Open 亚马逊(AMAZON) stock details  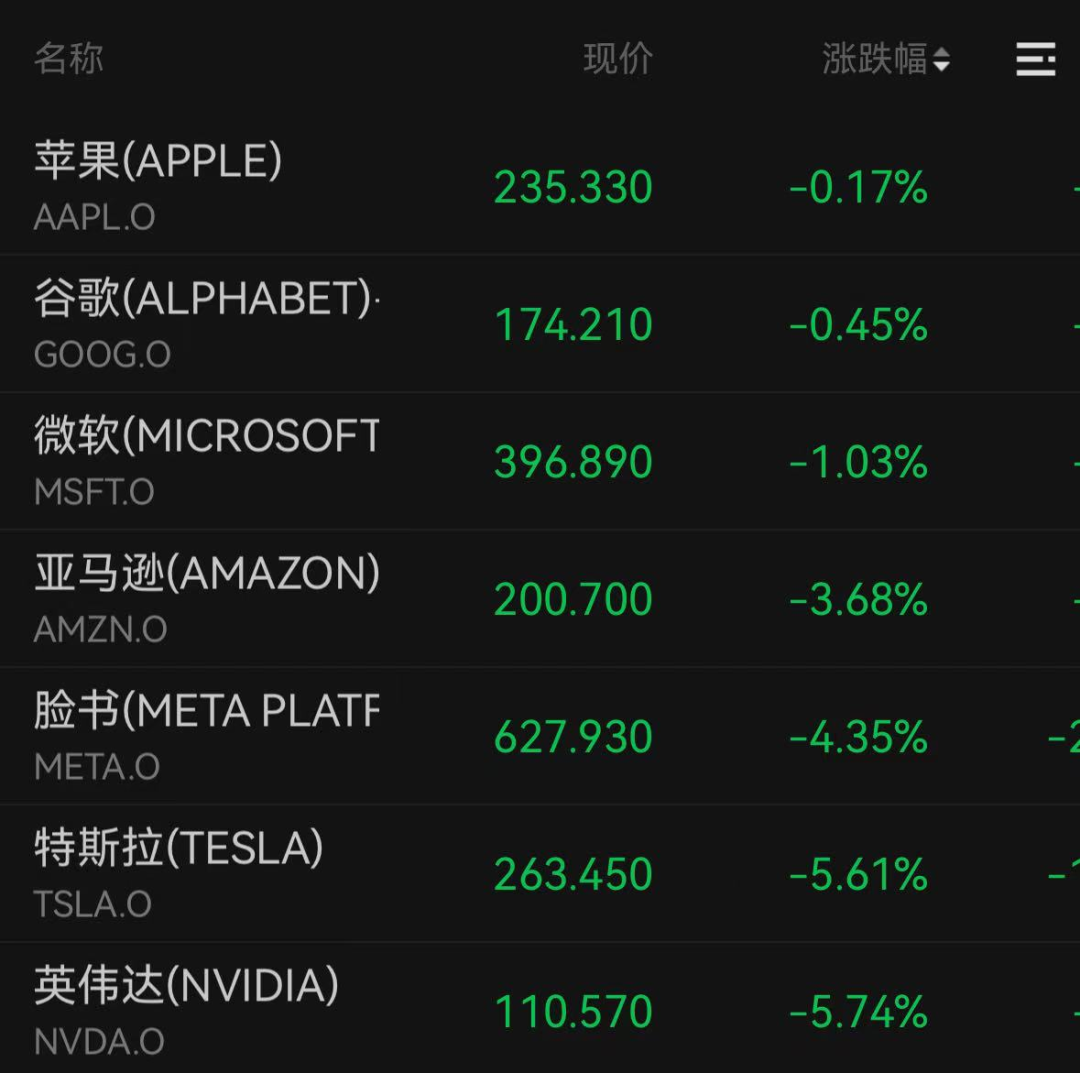(206, 574)
